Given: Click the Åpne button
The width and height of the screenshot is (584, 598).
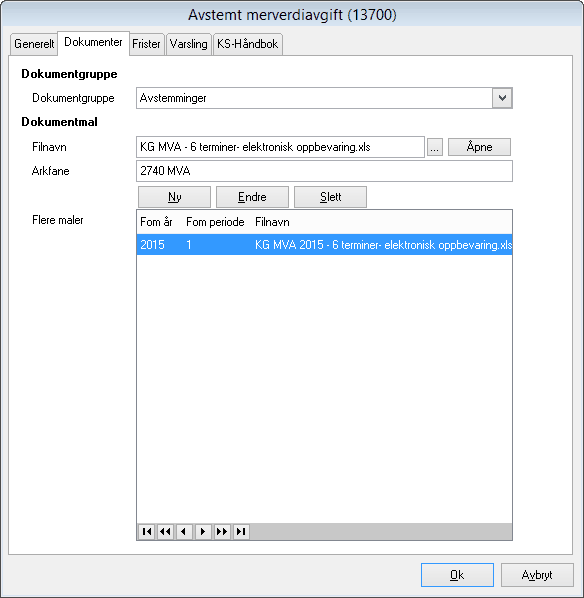Looking at the screenshot, I should [479, 147].
